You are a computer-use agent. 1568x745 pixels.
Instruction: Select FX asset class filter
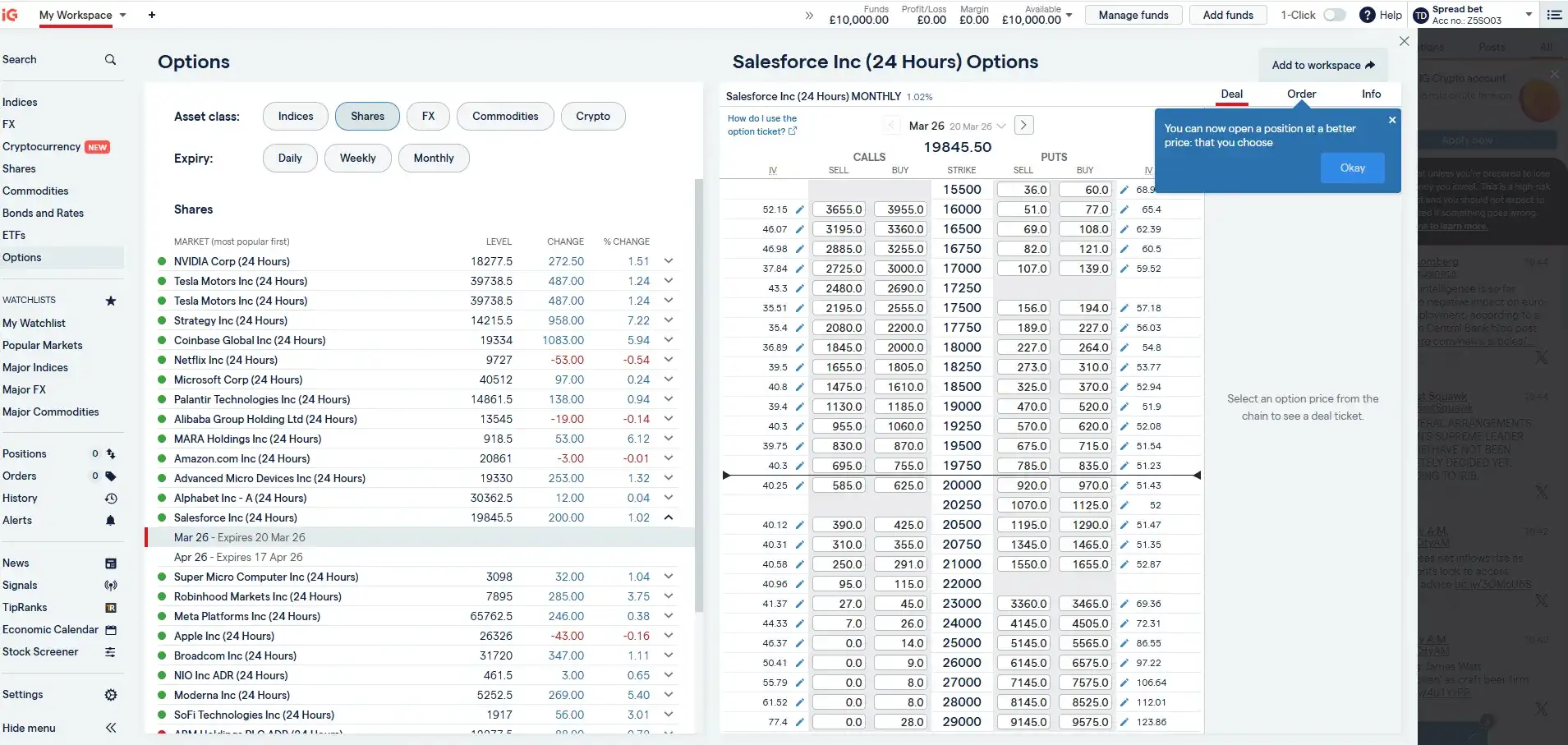click(x=428, y=117)
